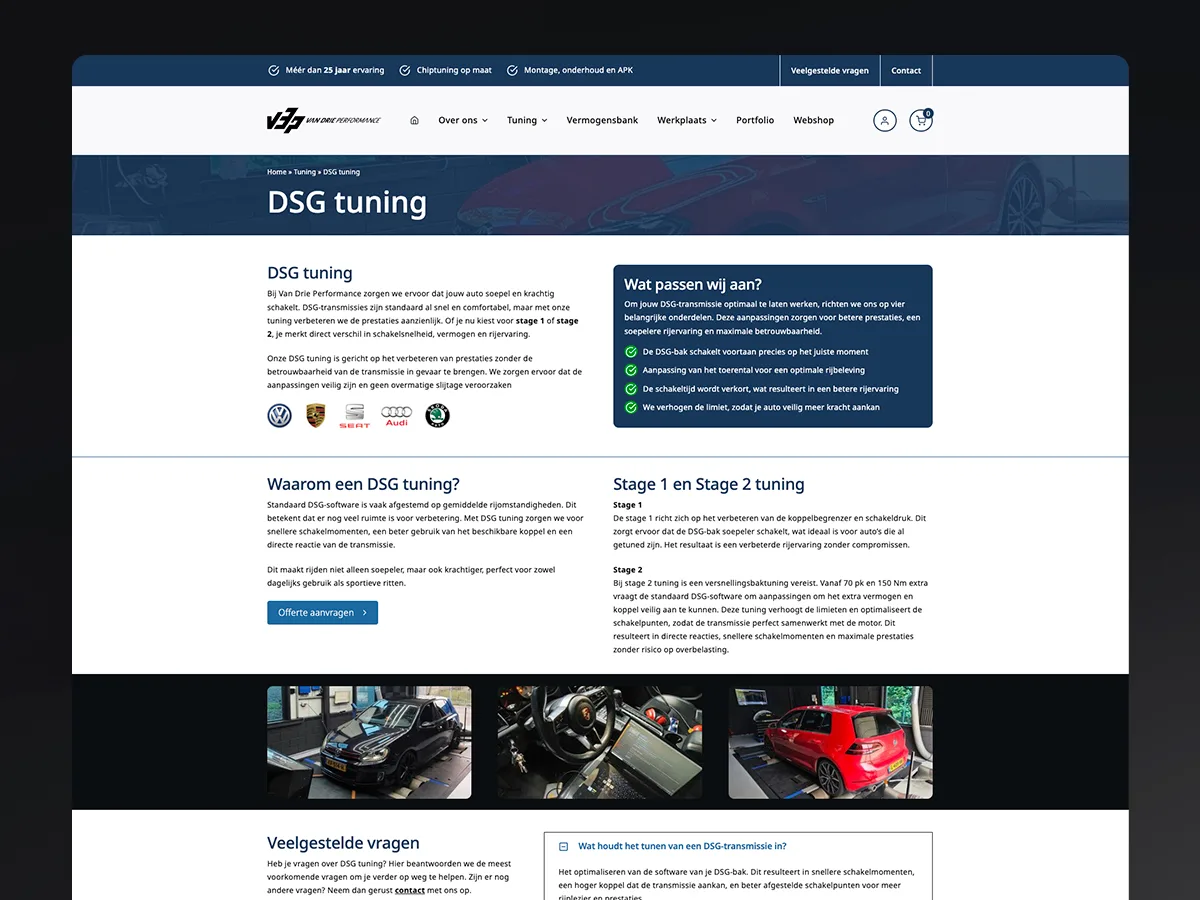Click the Van Drie Performance logo
1200x900 pixels.
coord(324,120)
